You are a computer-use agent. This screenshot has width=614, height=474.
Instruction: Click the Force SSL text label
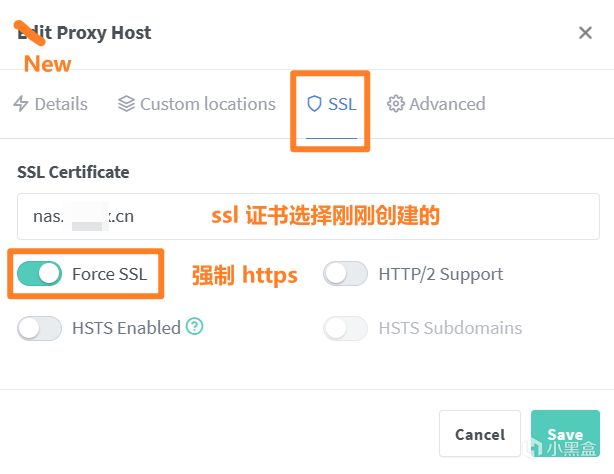coord(110,274)
